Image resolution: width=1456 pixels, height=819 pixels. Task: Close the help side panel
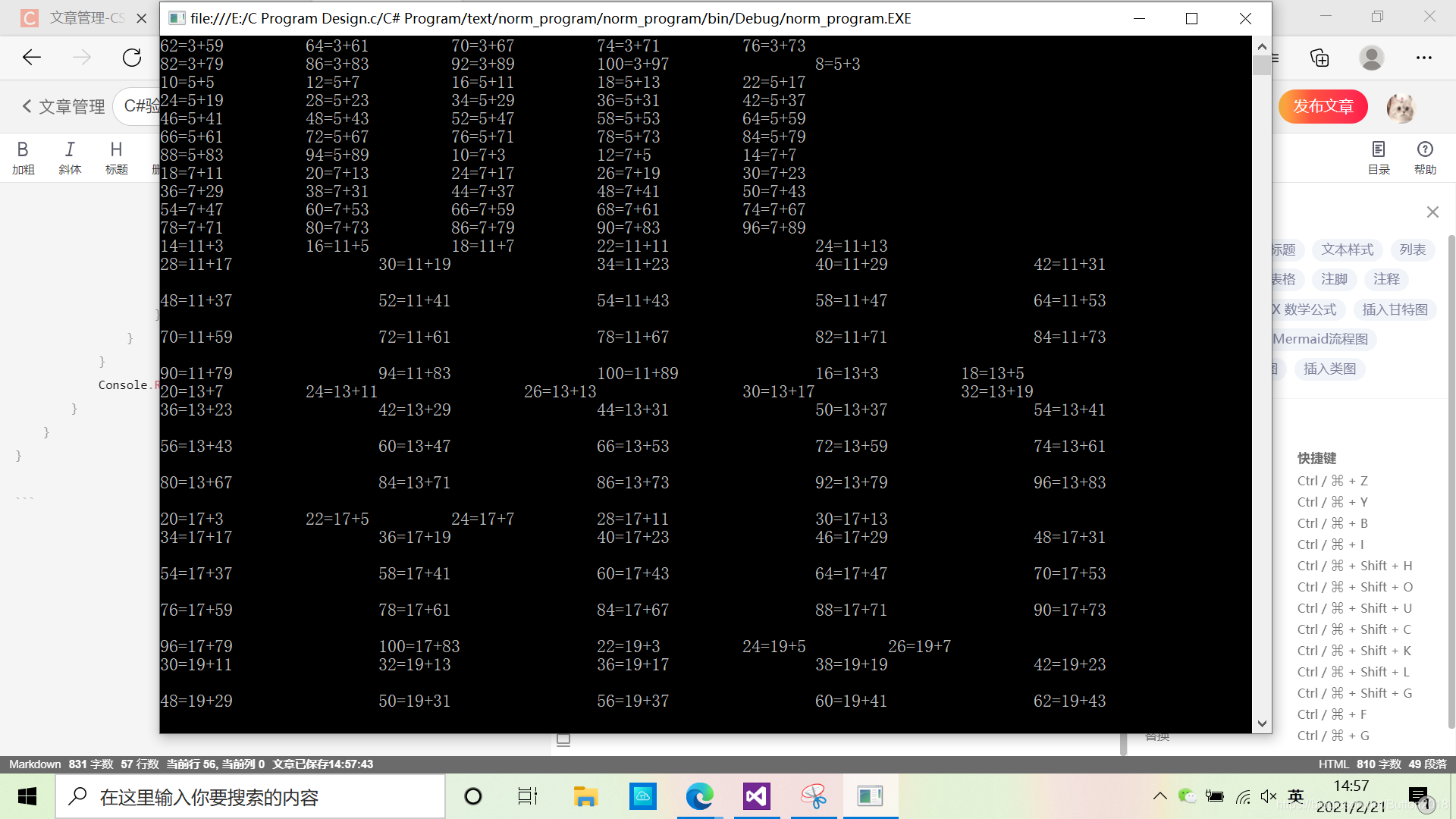coord(1432,212)
